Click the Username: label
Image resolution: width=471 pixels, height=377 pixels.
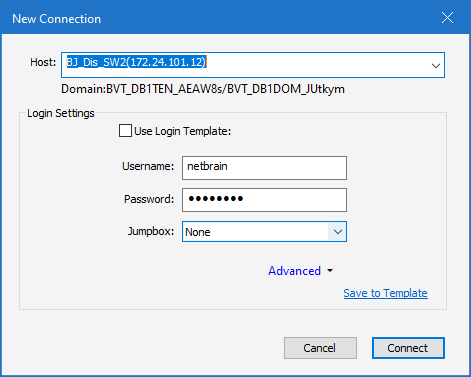tap(148, 166)
